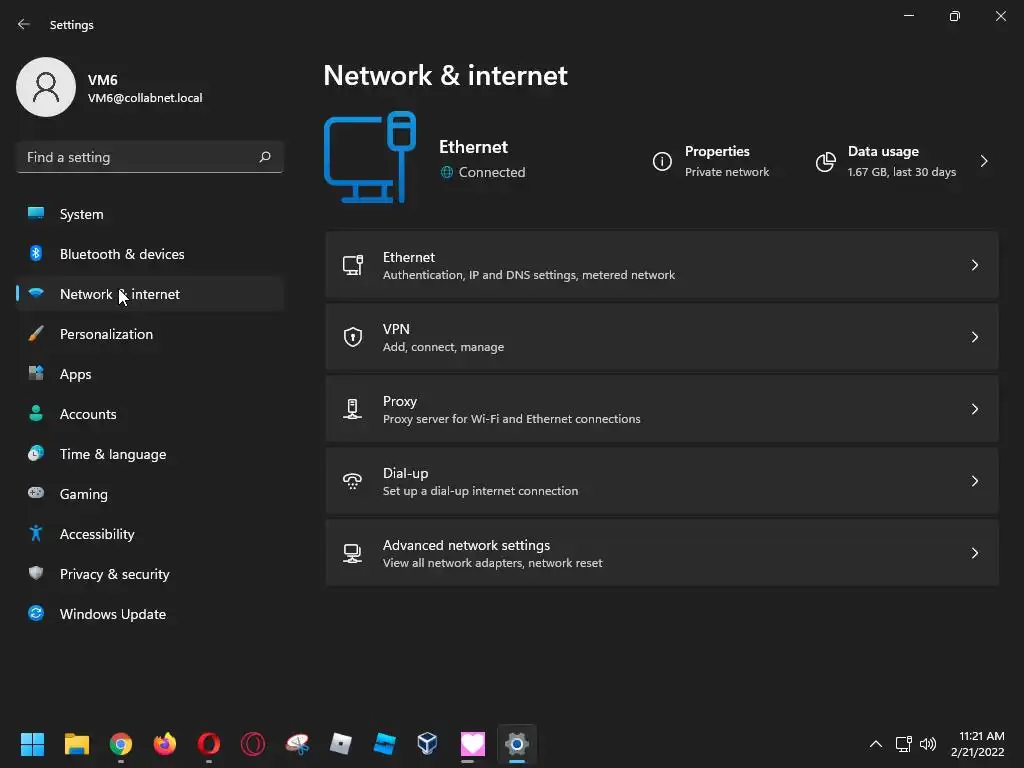This screenshot has width=1024, height=768.
Task: Open Personalization settings page
Action: point(106,334)
